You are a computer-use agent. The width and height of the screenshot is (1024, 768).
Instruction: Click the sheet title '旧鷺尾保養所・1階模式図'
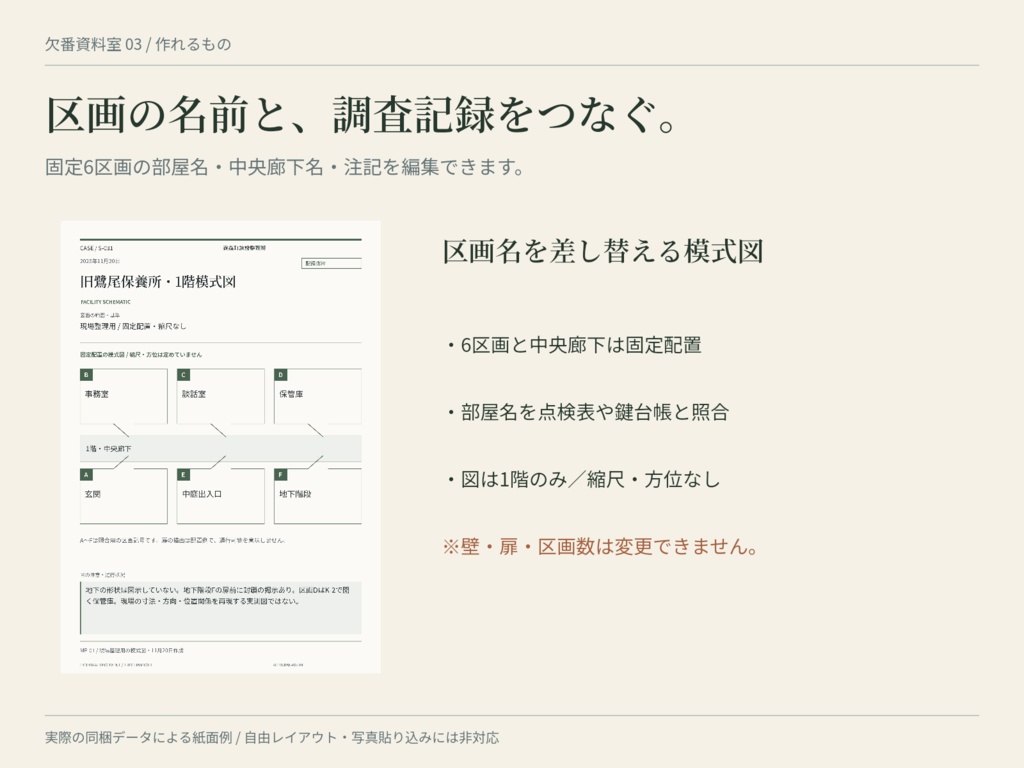(x=157, y=281)
